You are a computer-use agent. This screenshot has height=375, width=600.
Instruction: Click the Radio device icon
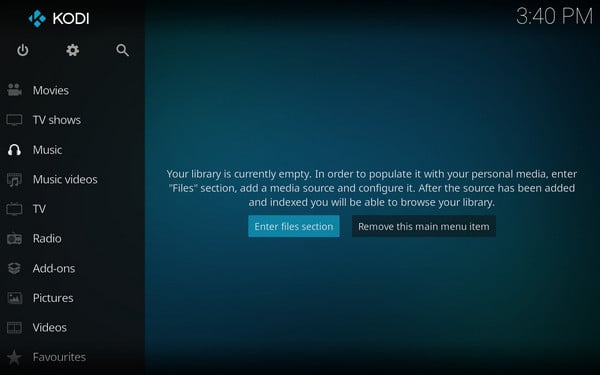[x=15, y=238]
